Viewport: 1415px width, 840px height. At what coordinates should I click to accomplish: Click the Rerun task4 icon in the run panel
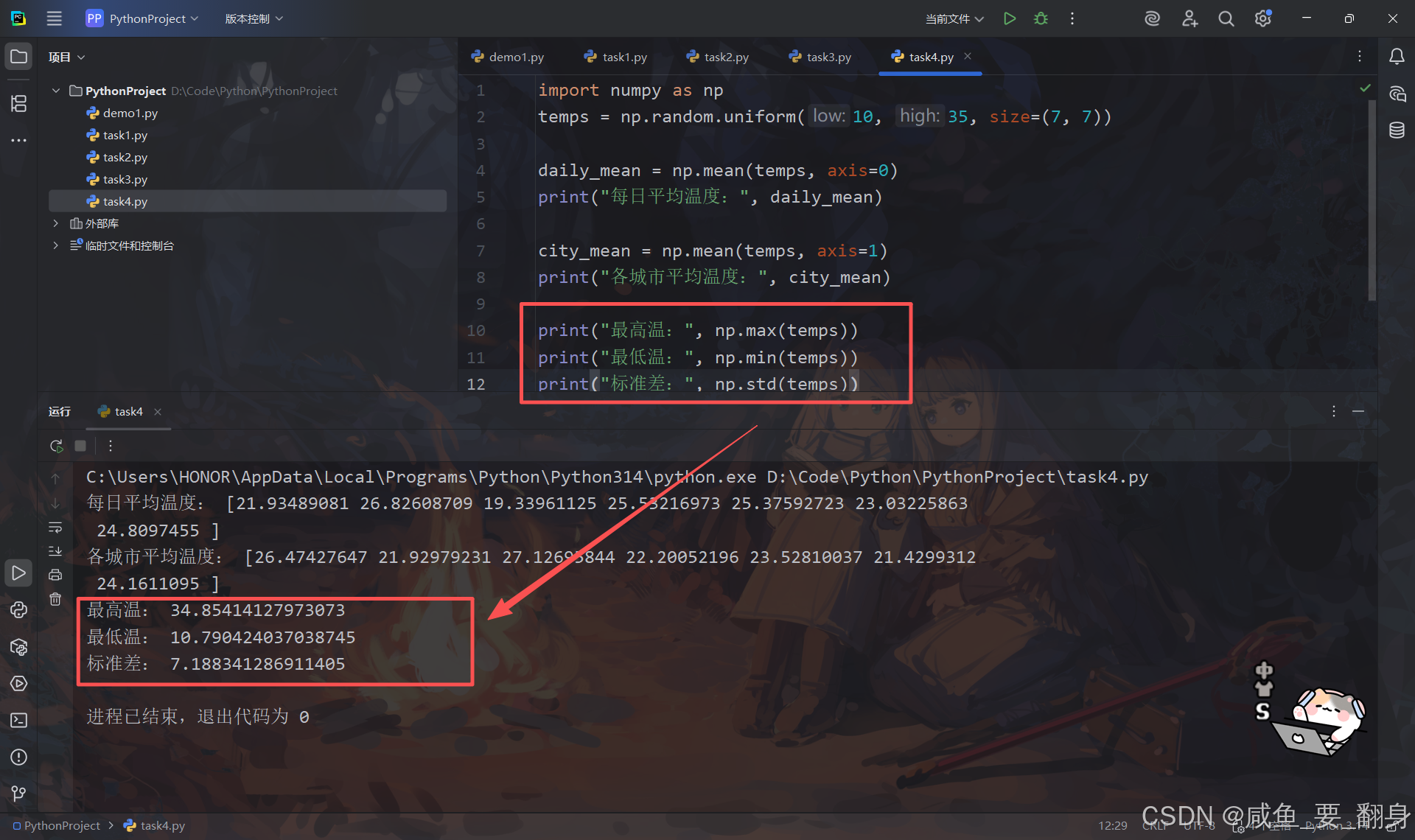tap(56, 446)
